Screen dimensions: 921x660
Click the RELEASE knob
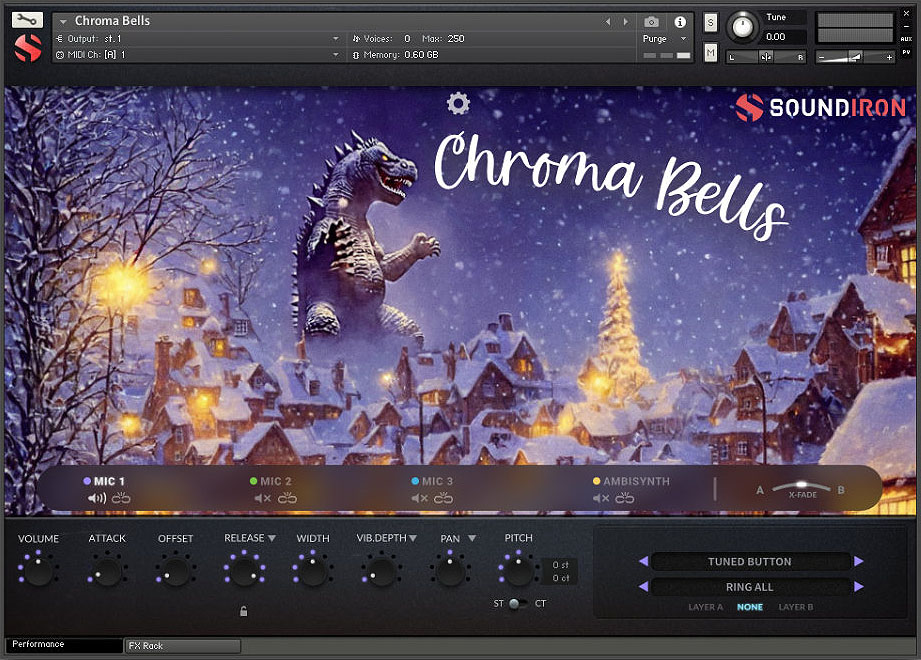[x=244, y=570]
